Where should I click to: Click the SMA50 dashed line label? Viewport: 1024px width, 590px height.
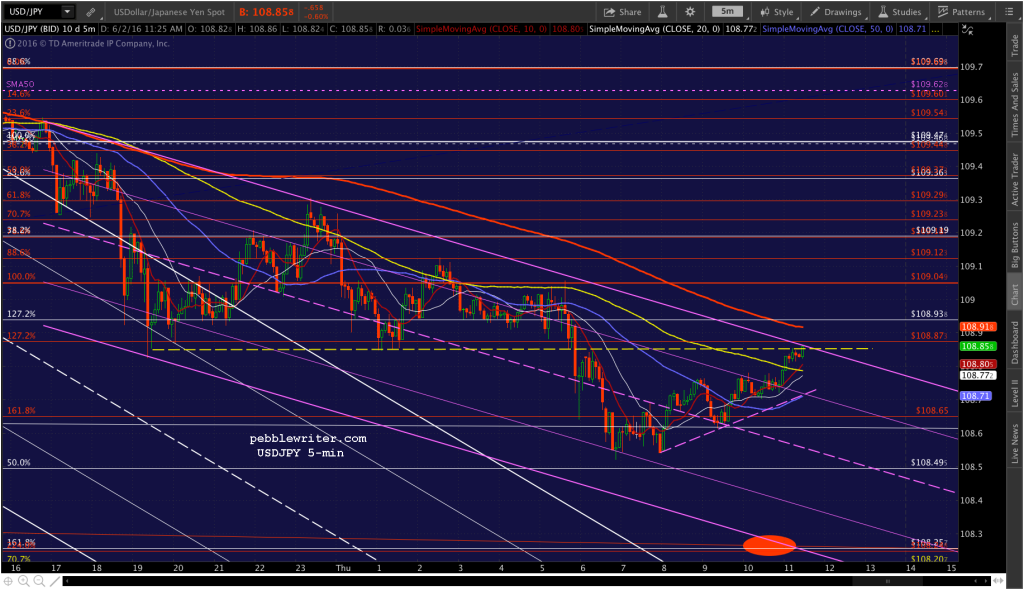tap(20, 84)
